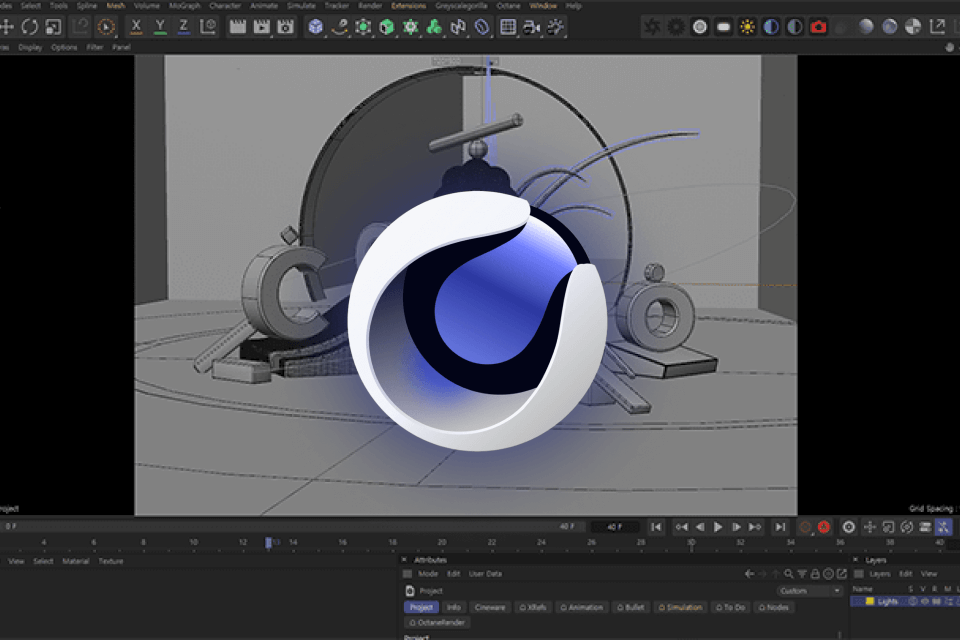960x640 pixels.
Task: Open the Octane menu
Action: tap(508, 6)
